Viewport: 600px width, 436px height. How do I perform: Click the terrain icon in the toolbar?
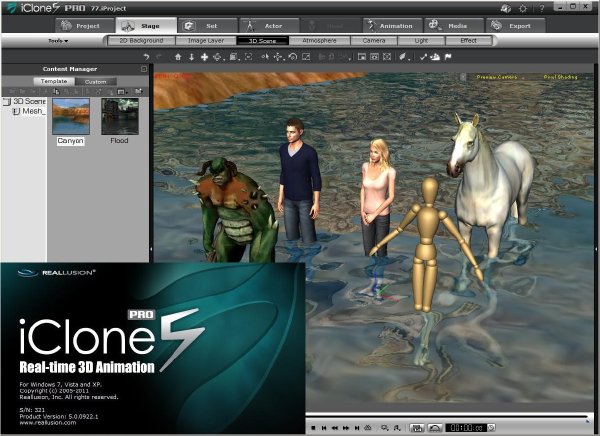click(435, 57)
